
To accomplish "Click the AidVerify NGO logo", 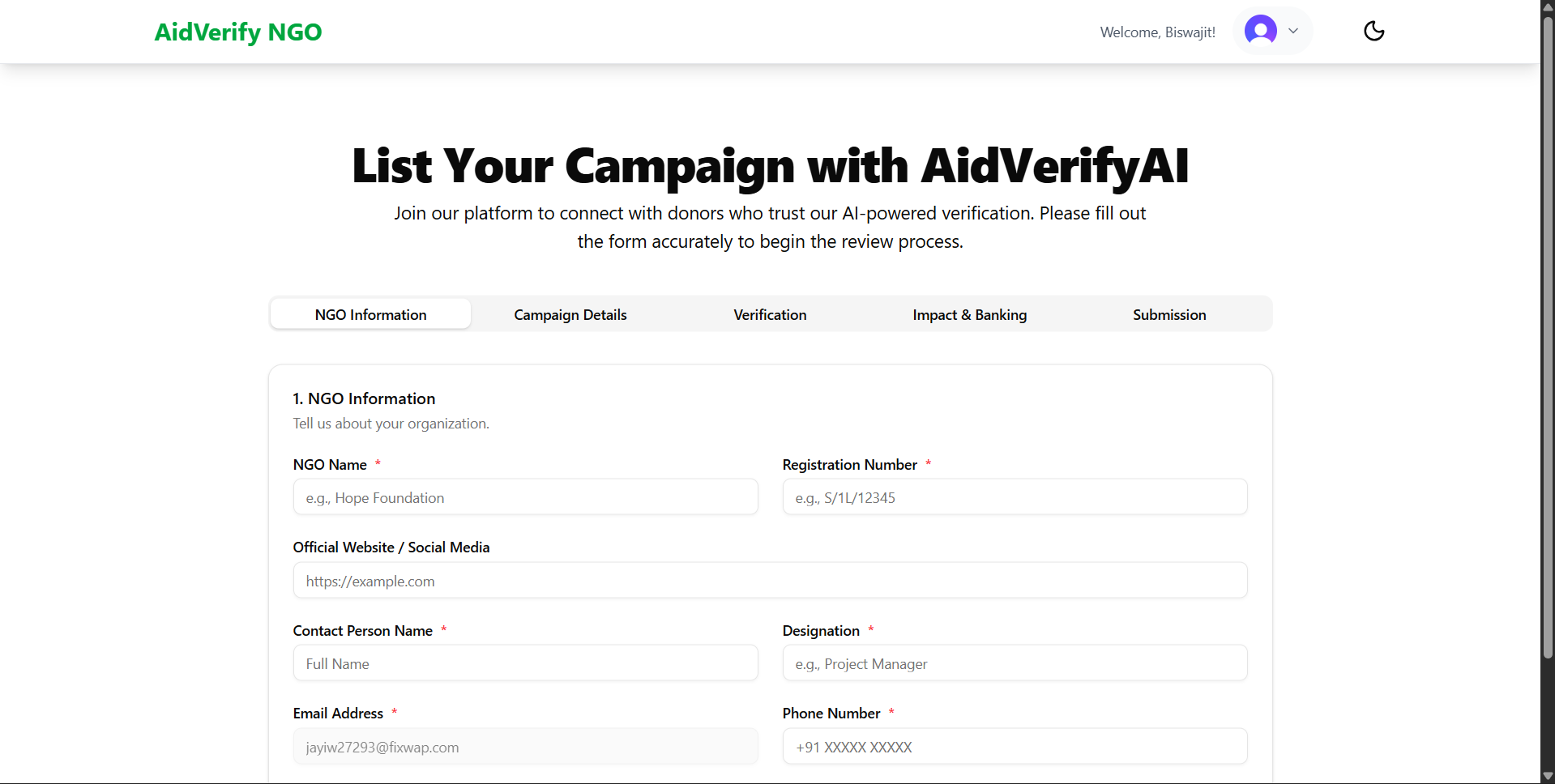I will [238, 32].
